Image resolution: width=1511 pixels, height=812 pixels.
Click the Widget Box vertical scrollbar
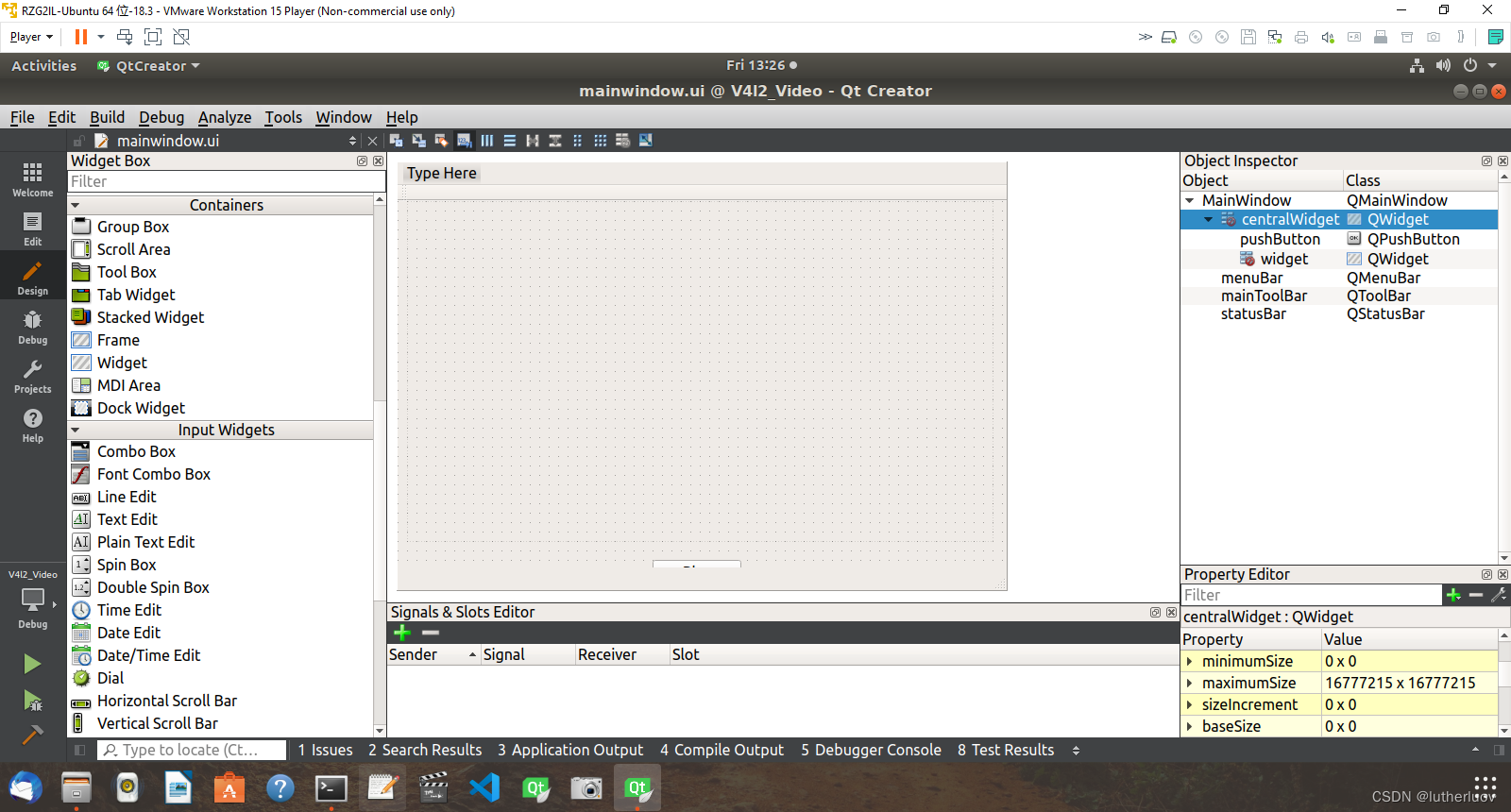380,465
